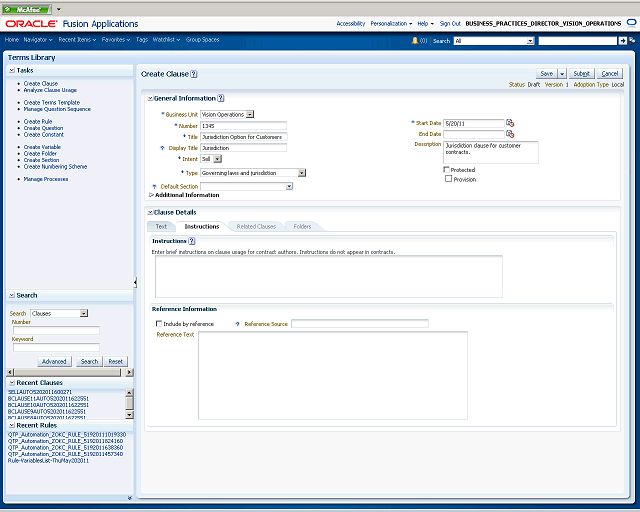
Task: Click the Sign Out link
Action: [450, 24]
